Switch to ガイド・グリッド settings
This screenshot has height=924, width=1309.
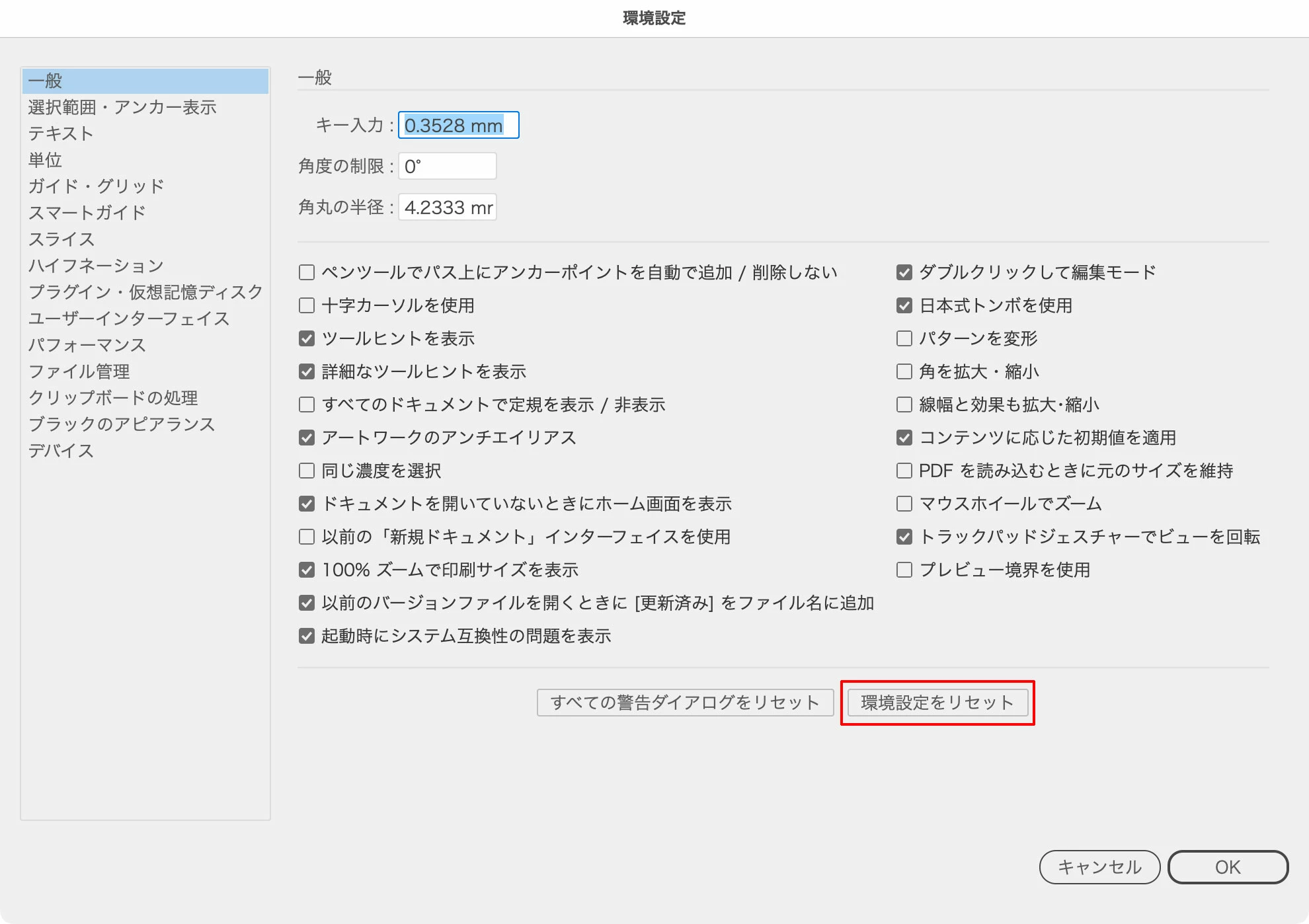pyautogui.click(x=97, y=186)
